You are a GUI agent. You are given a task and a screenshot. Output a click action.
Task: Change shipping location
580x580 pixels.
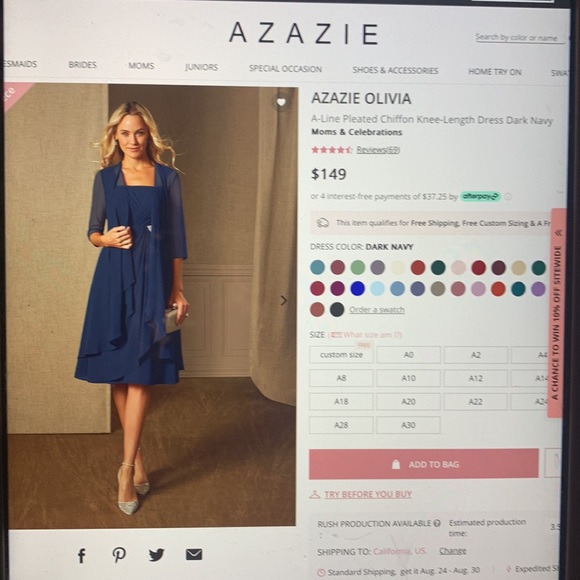tap(452, 551)
